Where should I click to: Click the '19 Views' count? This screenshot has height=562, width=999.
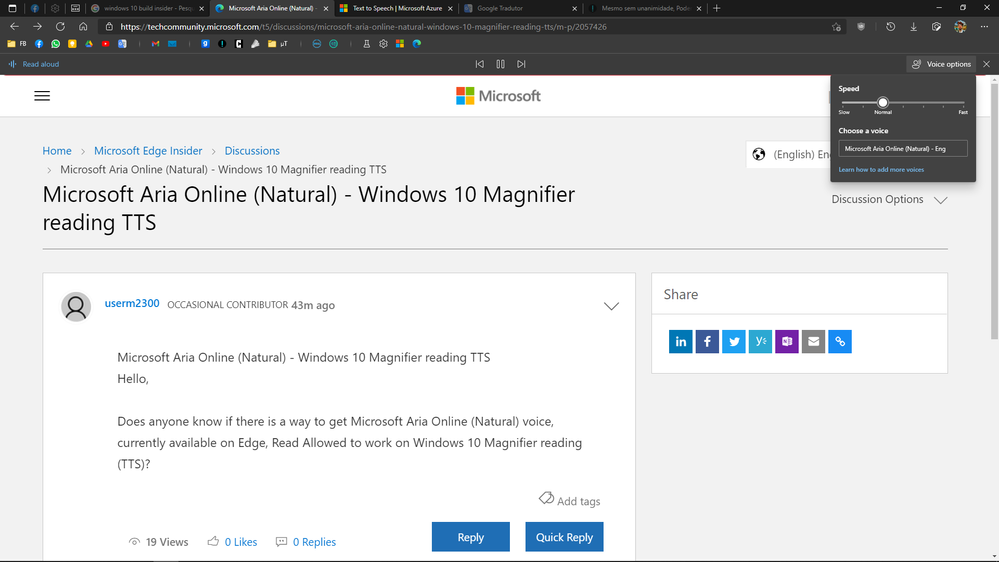pos(159,542)
